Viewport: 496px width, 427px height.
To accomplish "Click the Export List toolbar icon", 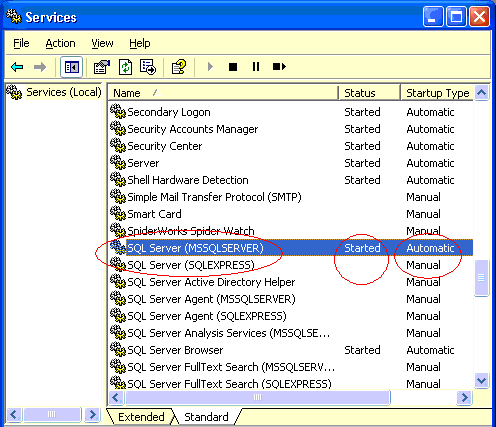I will pyautogui.click(x=148, y=67).
